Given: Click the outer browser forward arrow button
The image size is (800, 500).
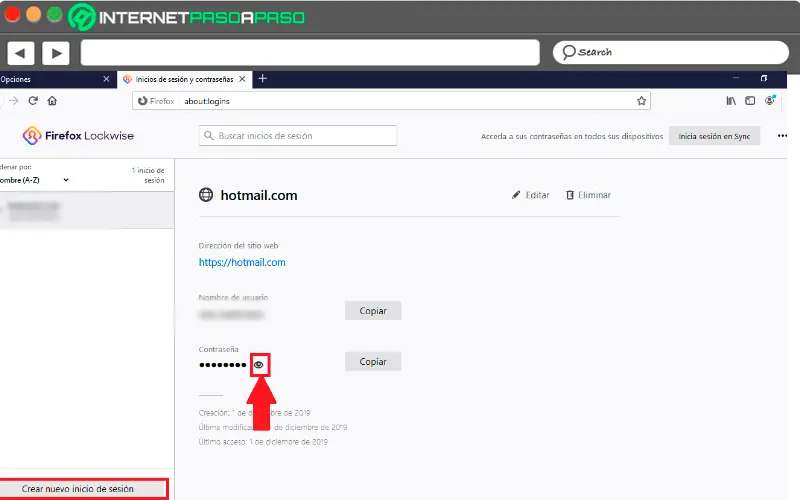Looking at the screenshot, I should tap(56, 53).
